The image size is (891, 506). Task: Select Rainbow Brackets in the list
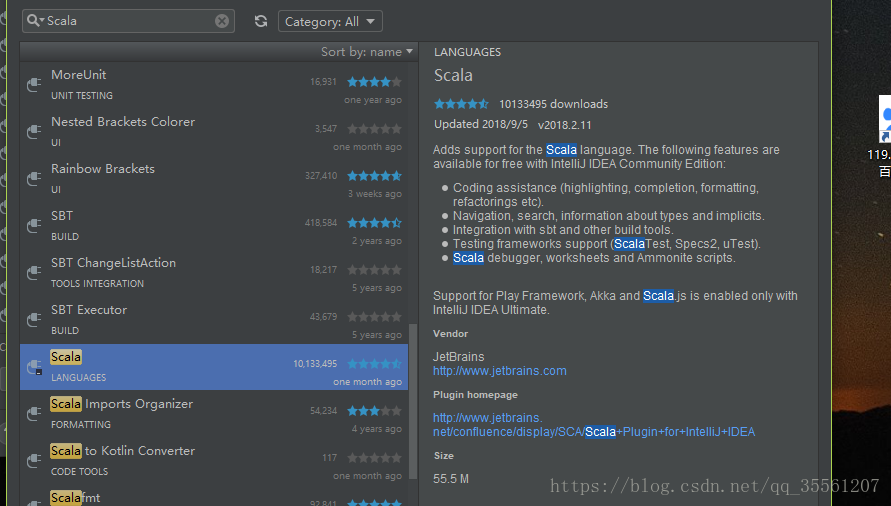click(x=214, y=179)
